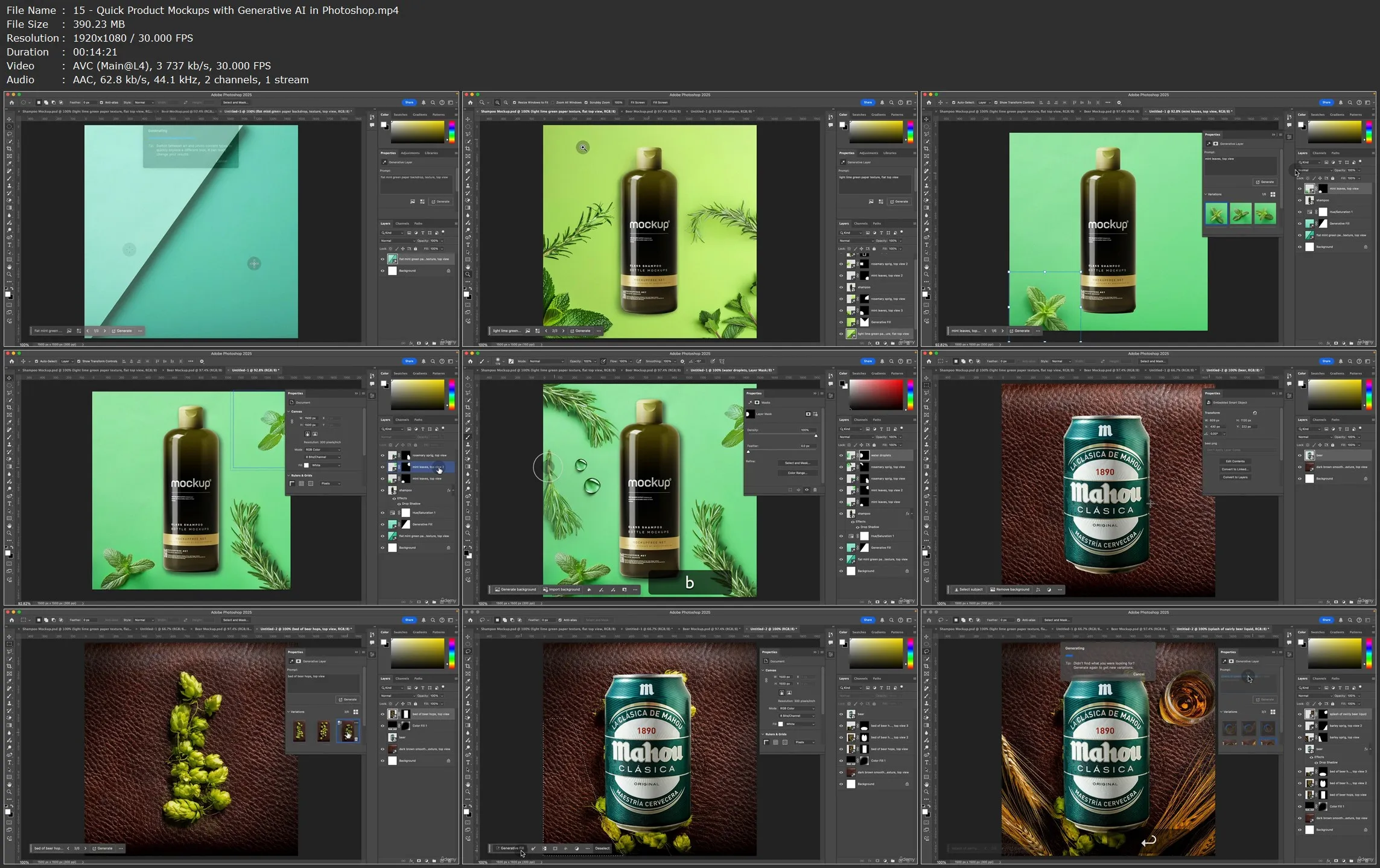Select Rectangular Marquee tool in plain-leather Mahou can frame
Viewport: 1380px width, 868px height.
pos(926,385)
